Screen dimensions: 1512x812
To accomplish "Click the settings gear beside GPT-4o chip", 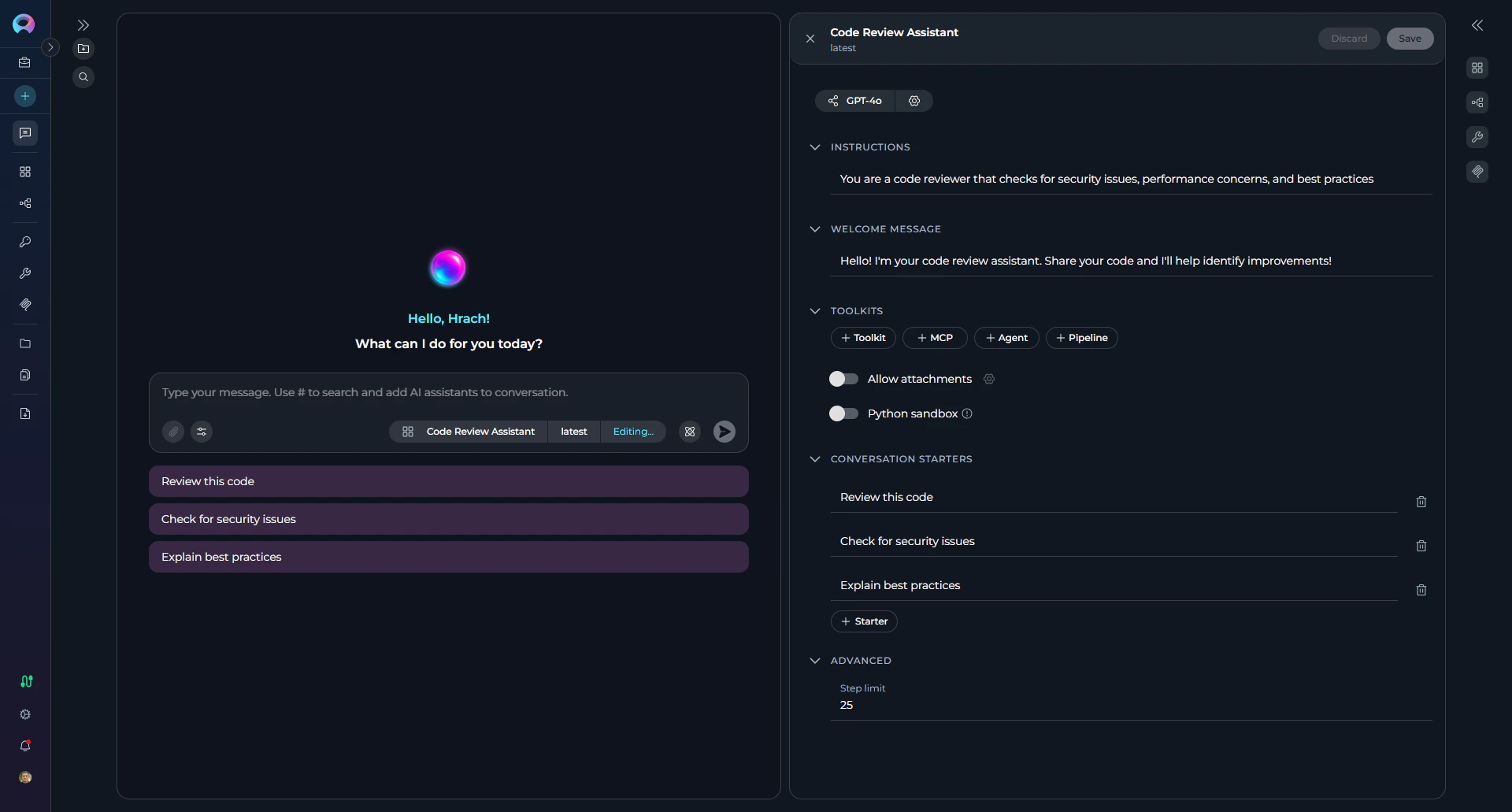I will click(913, 100).
